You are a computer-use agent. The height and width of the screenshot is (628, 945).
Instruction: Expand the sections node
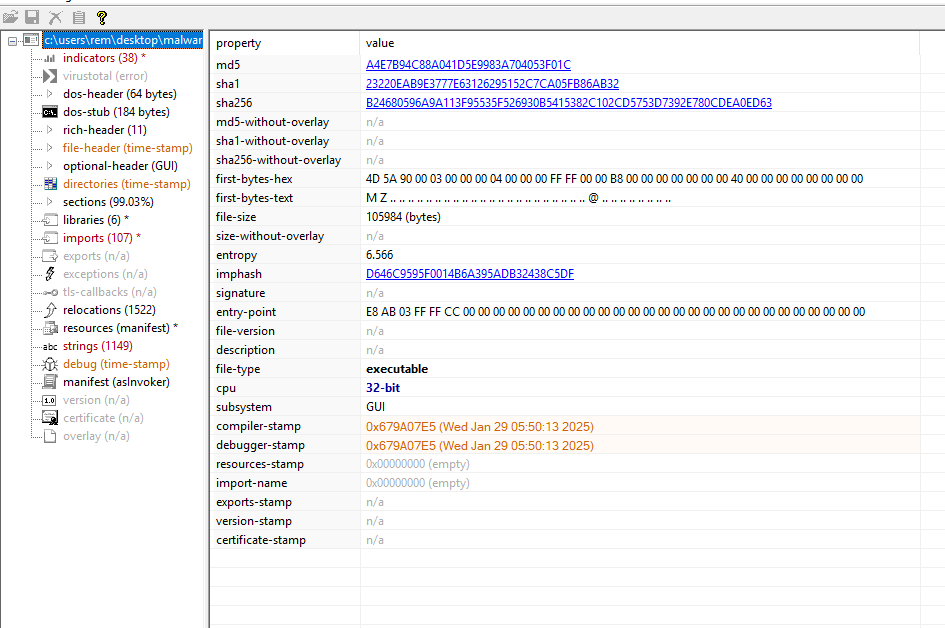50,202
